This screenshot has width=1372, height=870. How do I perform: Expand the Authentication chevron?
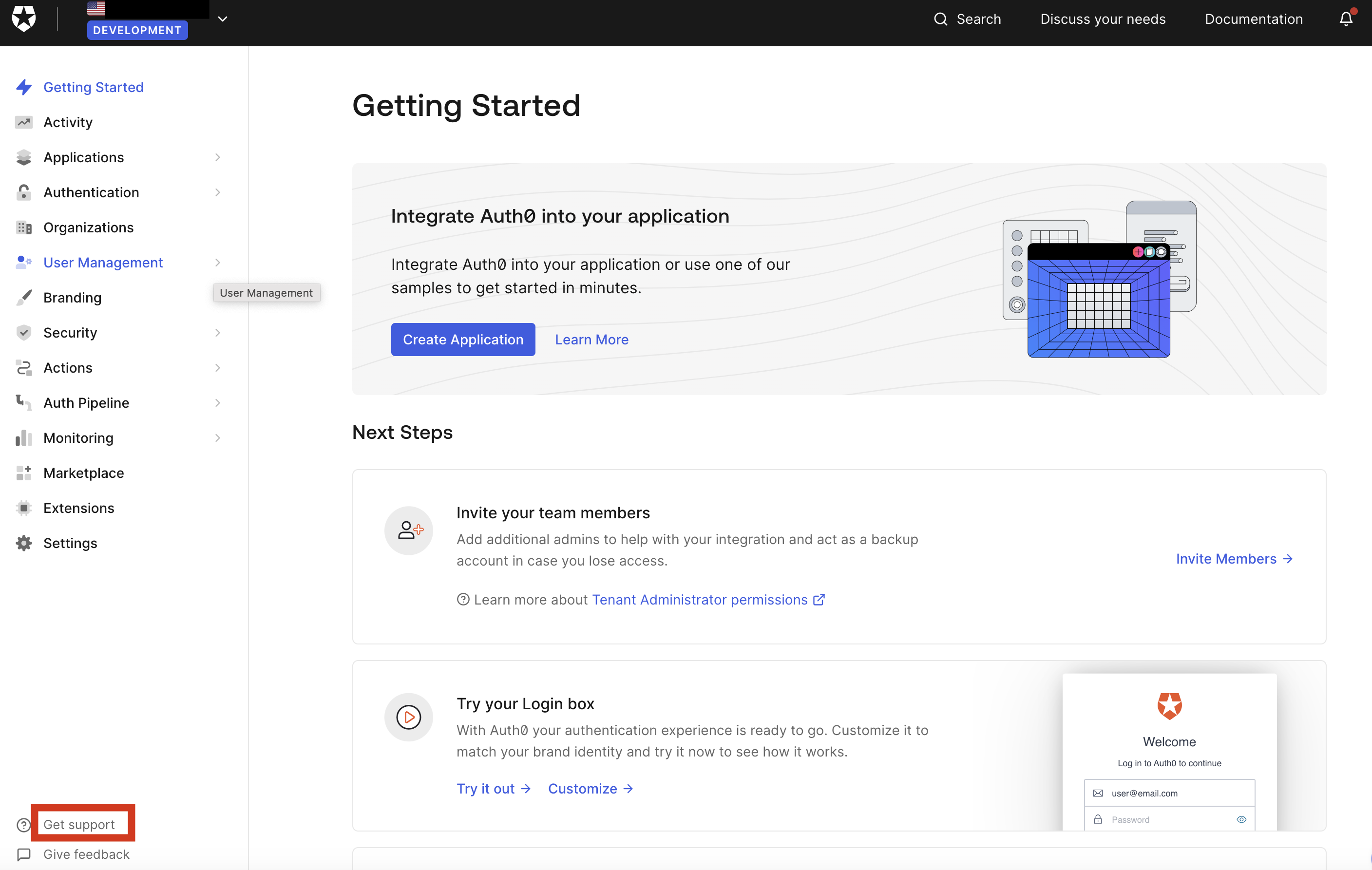click(218, 192)
